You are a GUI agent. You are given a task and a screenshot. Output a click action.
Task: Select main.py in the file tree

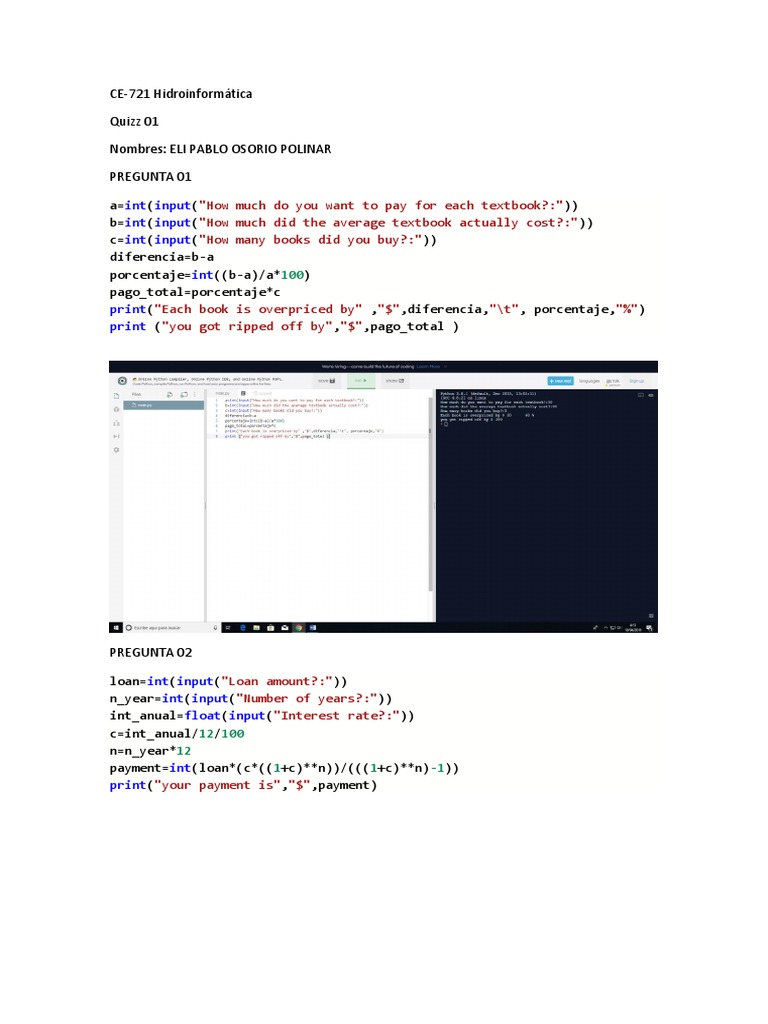pyautogui.click(x=164, y=405)
